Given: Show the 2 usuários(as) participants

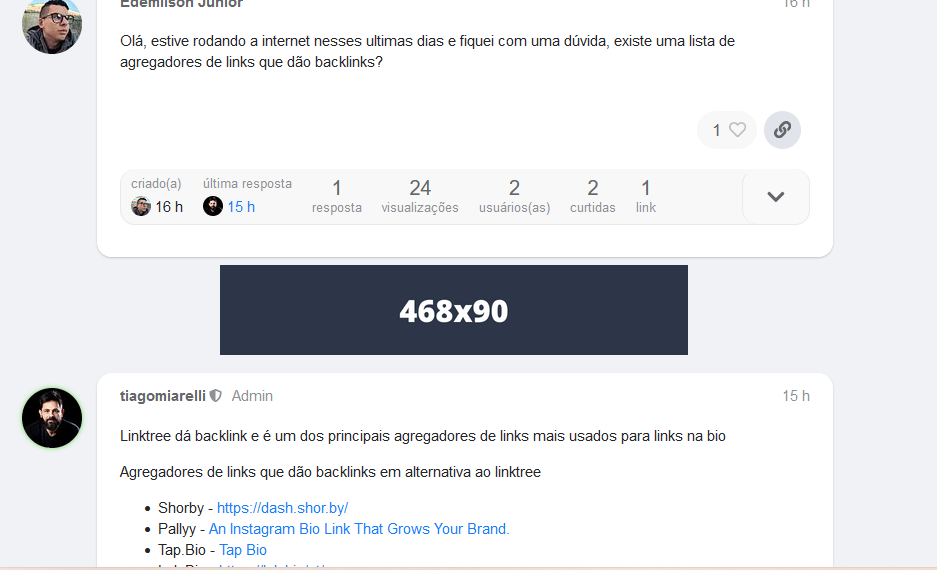Looking at the screenshot, I should tap(515, 197).
